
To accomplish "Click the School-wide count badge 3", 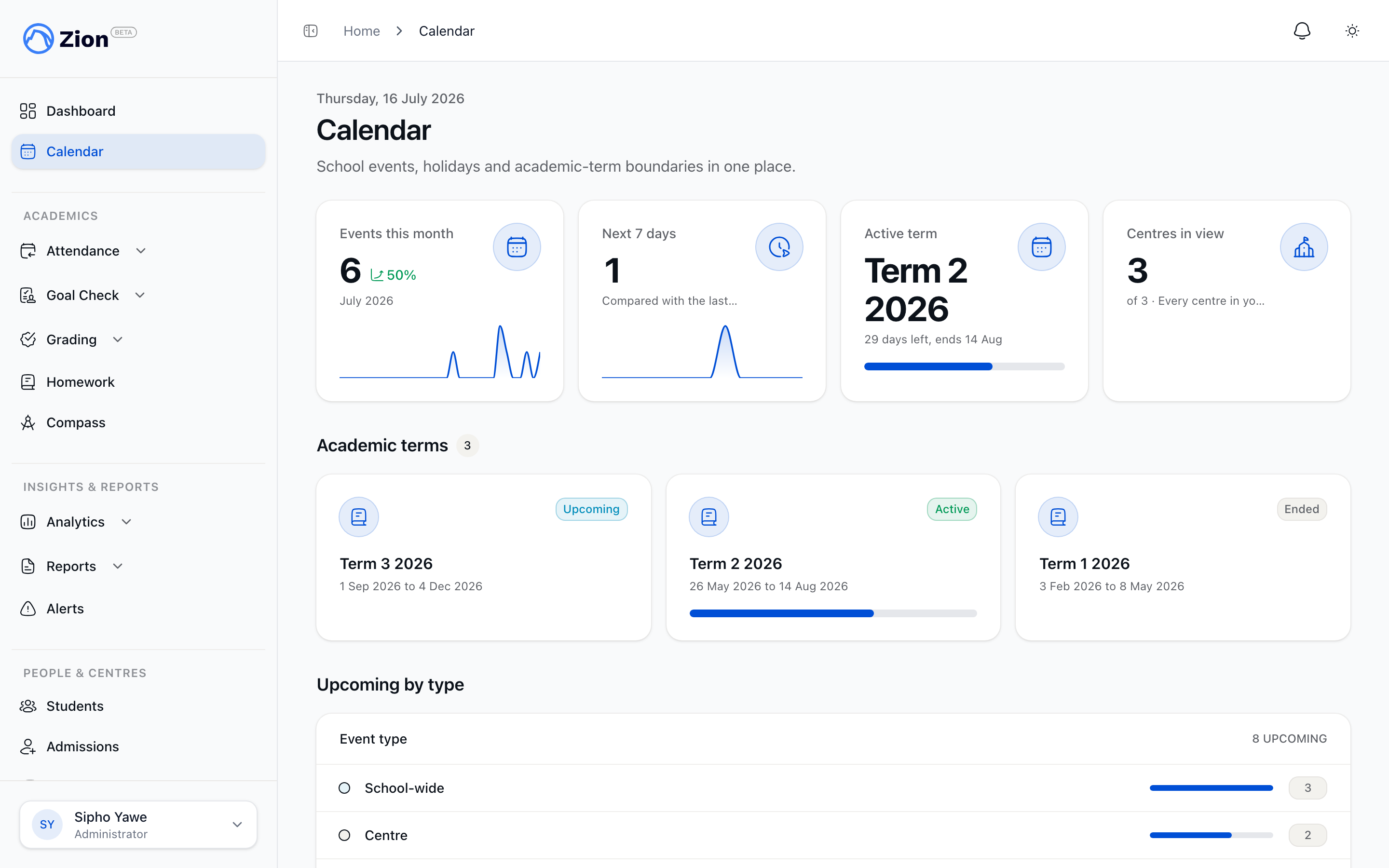I will point(1307,788).
